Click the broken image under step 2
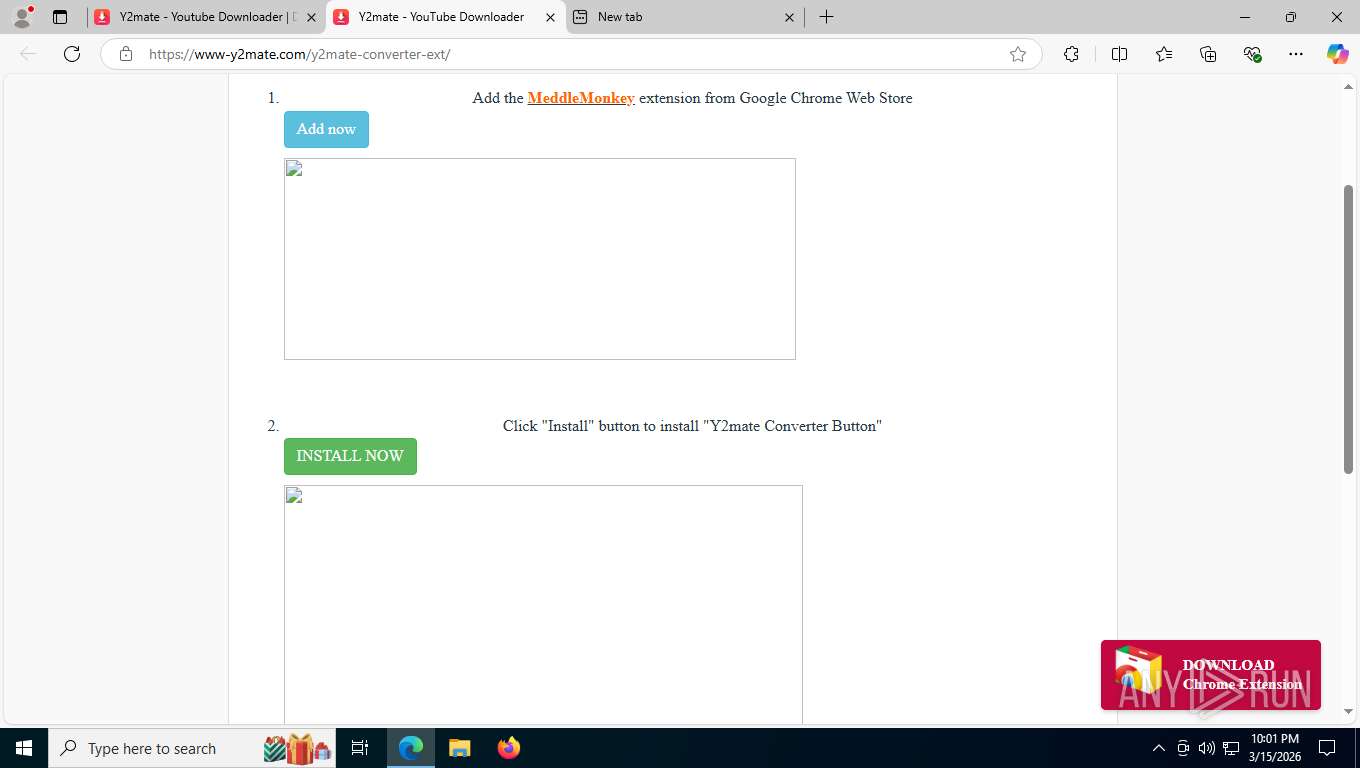The width and height of the screenshot is (1360, 768). [543, 605]
